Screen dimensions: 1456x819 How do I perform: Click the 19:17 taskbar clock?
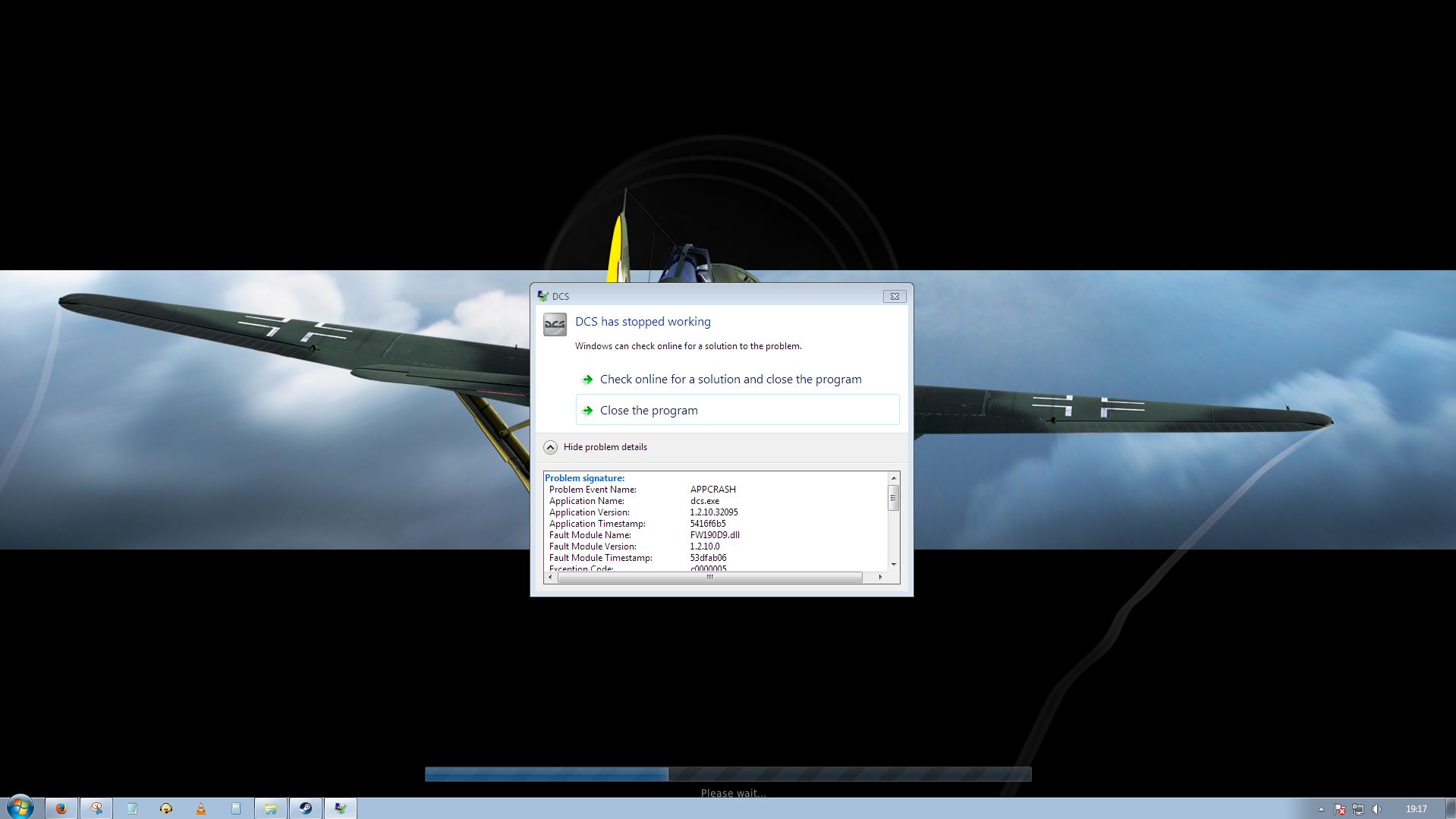(1416, 809)
